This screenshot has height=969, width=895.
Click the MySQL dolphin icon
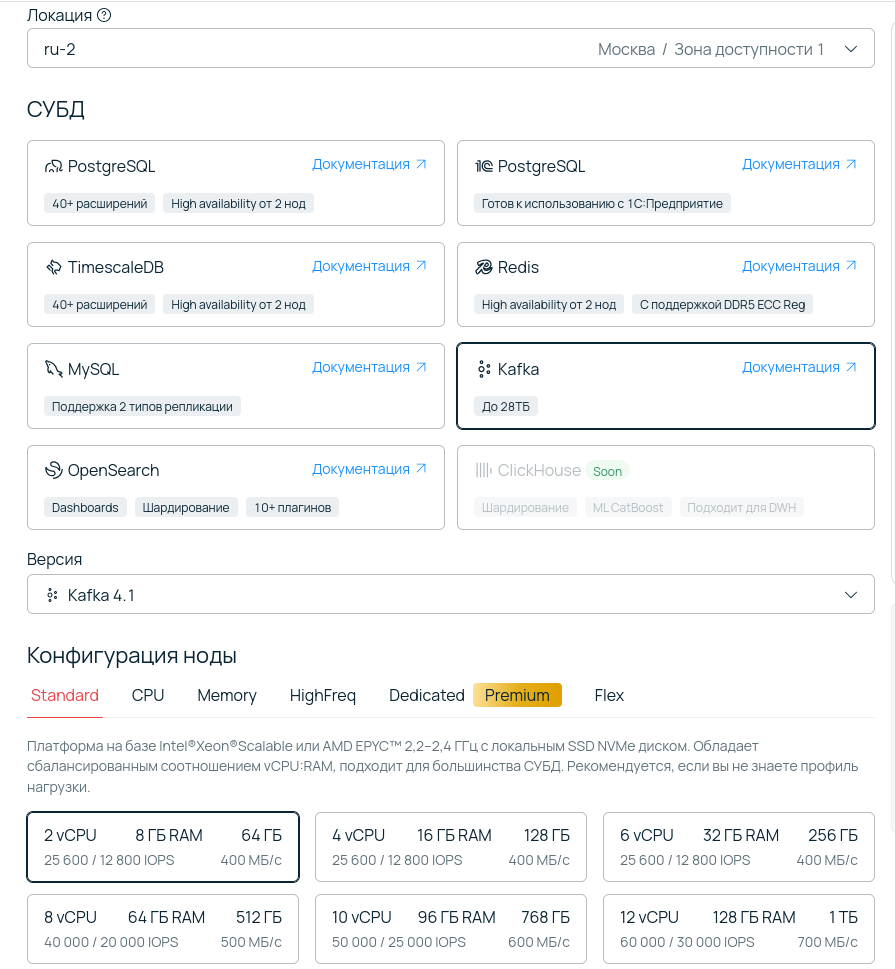[x=54, y=369]
